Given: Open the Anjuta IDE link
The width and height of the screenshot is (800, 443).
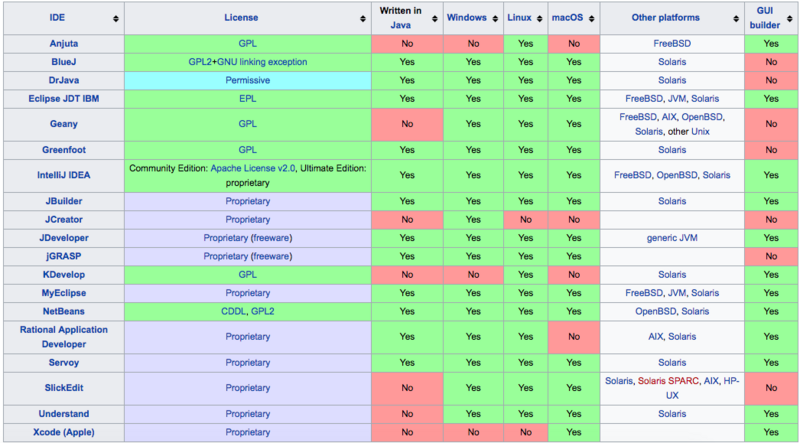Looking at the screenshot, I should pos(64,43).
